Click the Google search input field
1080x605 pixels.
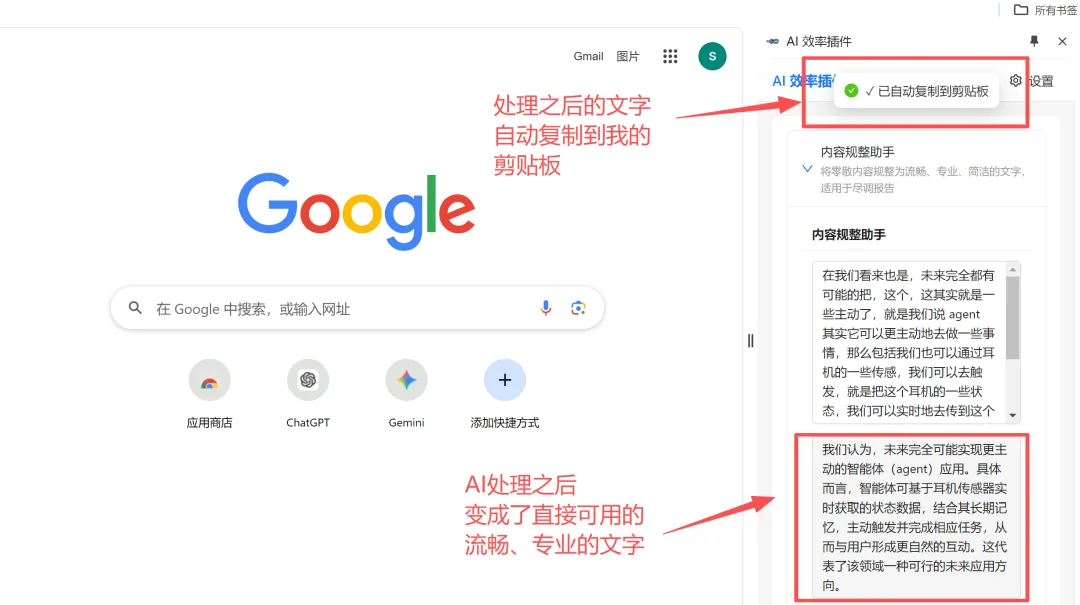[357, 308]
